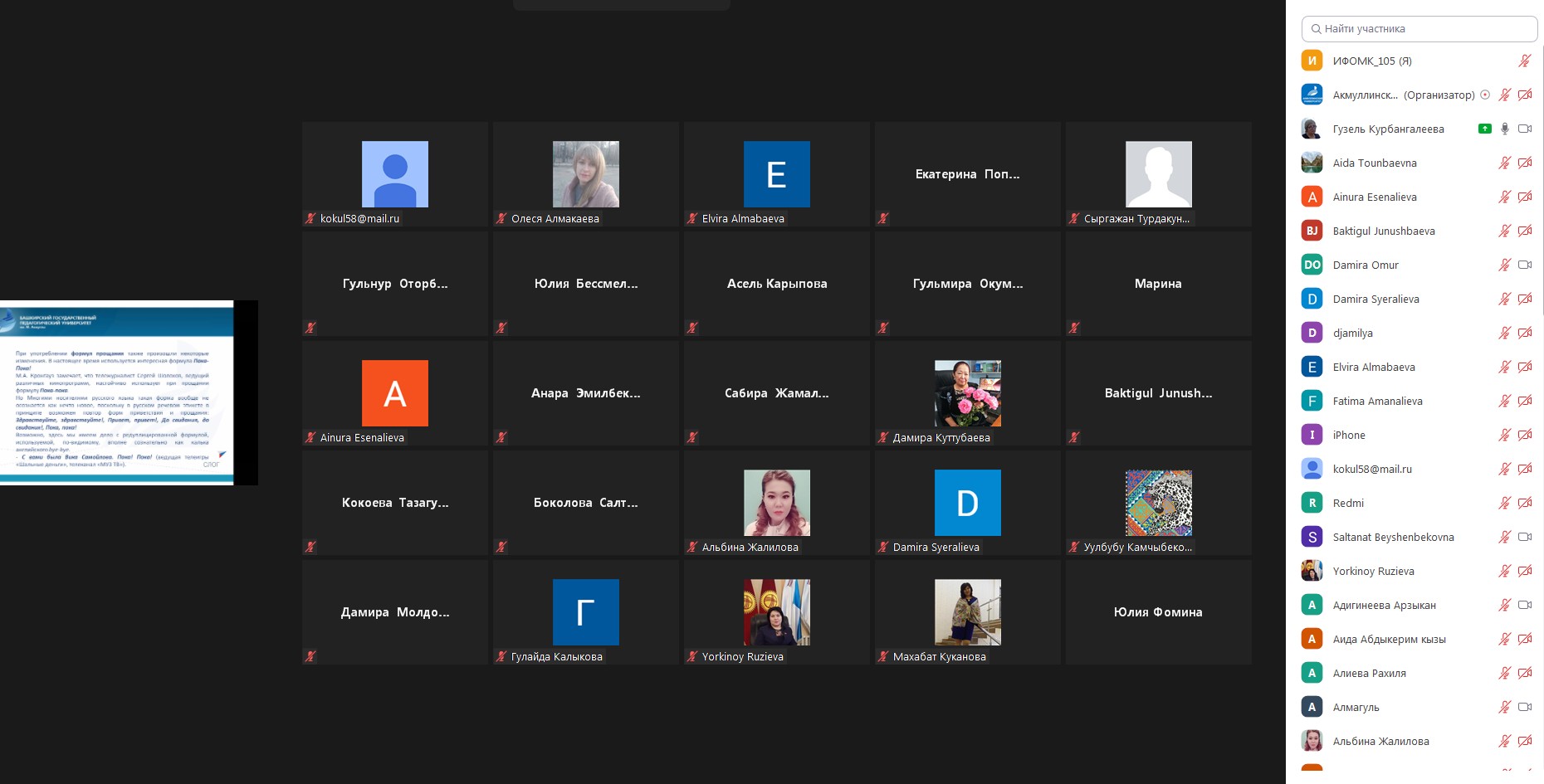
Task: Click the participant list scrollbar
Action: (1541, 183)
